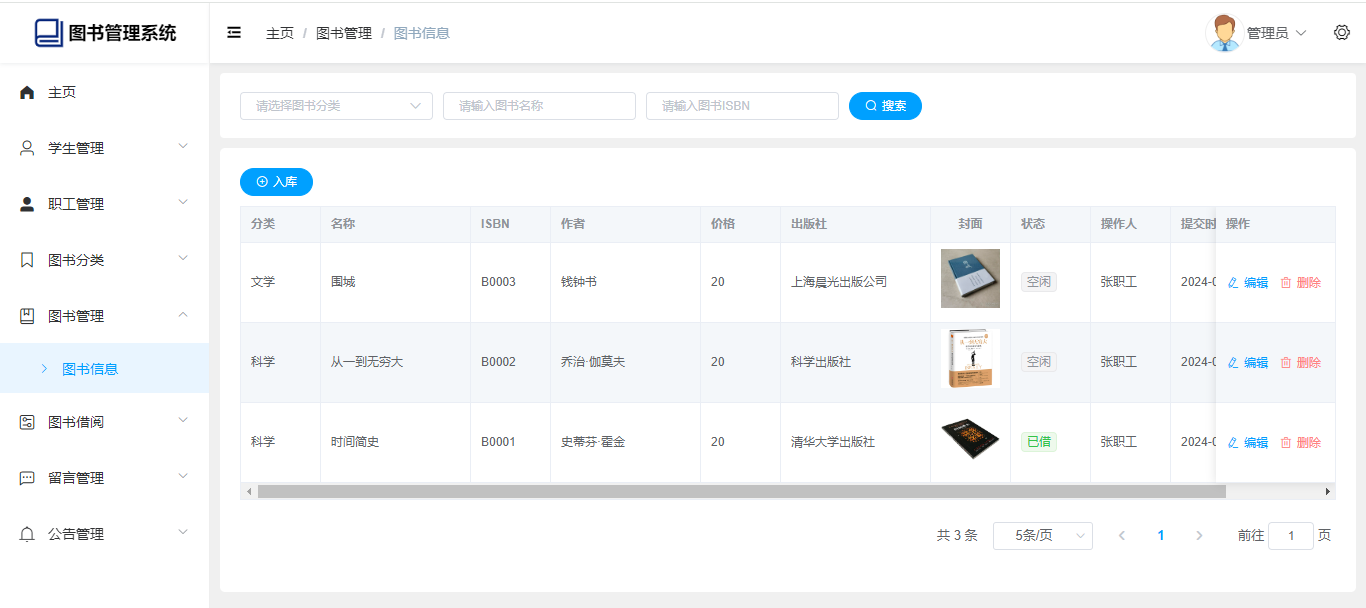Screen dimensions: 1366x608
Task: Click the table's horizontal scrollbar
Action: (x=740, y=492)
